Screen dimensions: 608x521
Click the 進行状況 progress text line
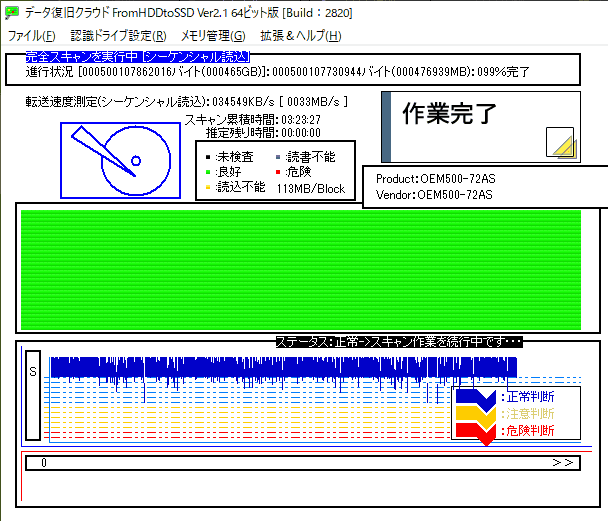click(278, 72)
